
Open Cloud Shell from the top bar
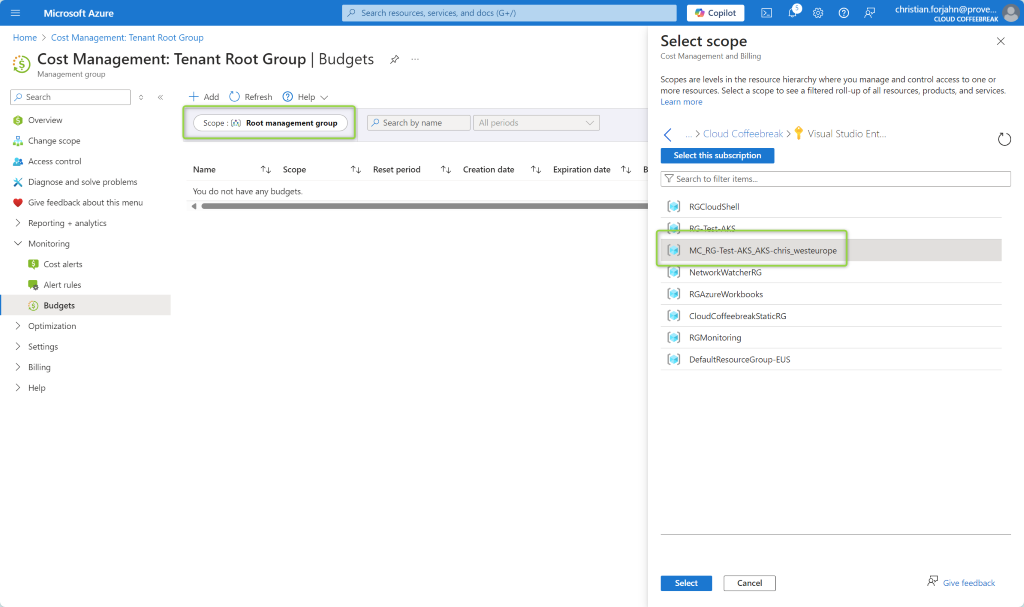pyautogui.click(x=767, y=13)
